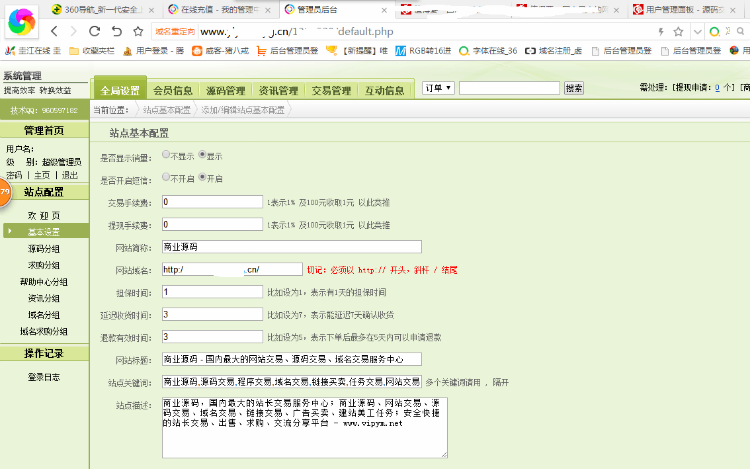Viewport: 750px width, 469px height.
Task: Click the 搜索 search button
Action: [573, 88]
